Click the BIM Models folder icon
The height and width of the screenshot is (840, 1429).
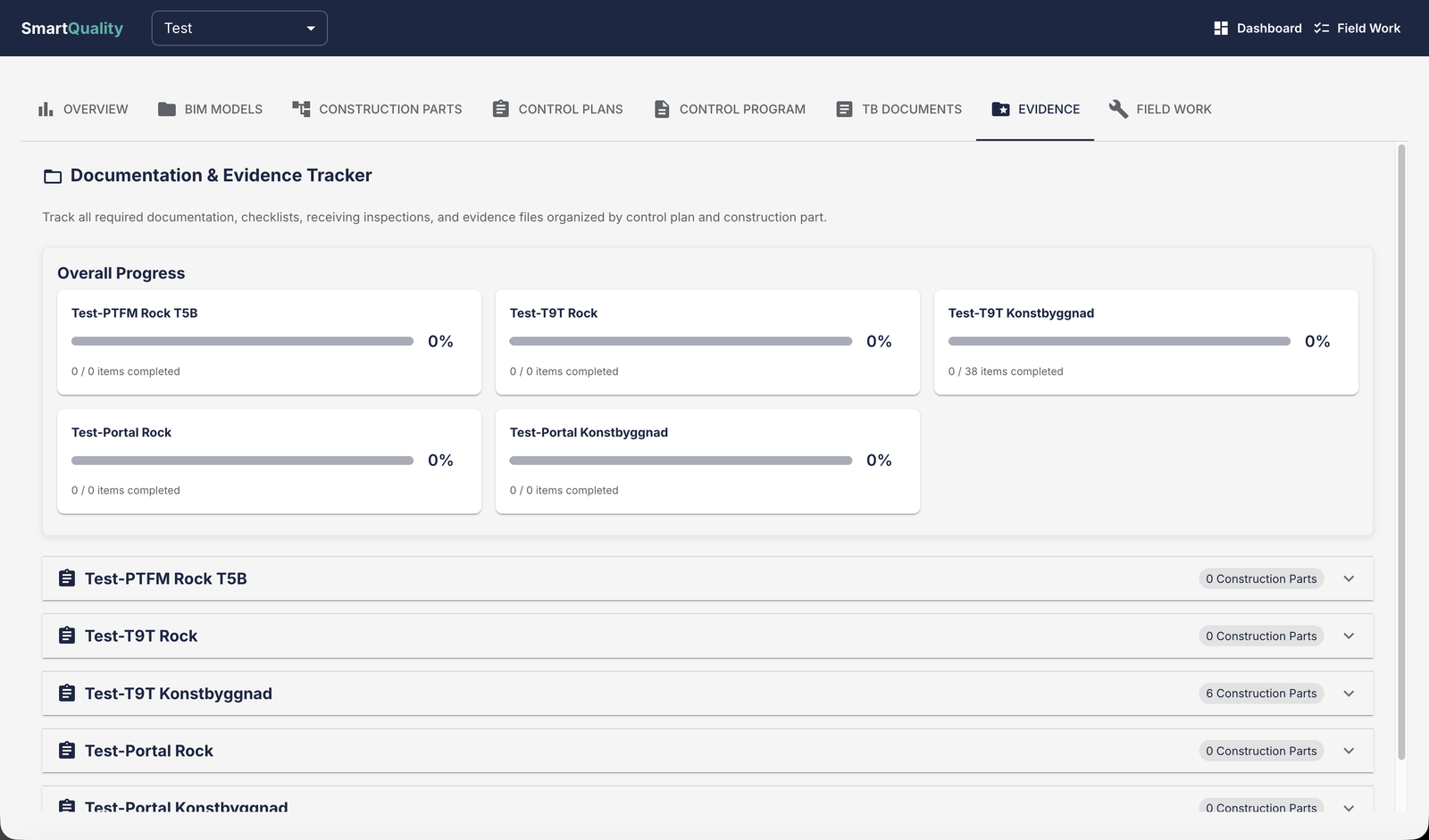pyautogui.click(x=167, y=109)
